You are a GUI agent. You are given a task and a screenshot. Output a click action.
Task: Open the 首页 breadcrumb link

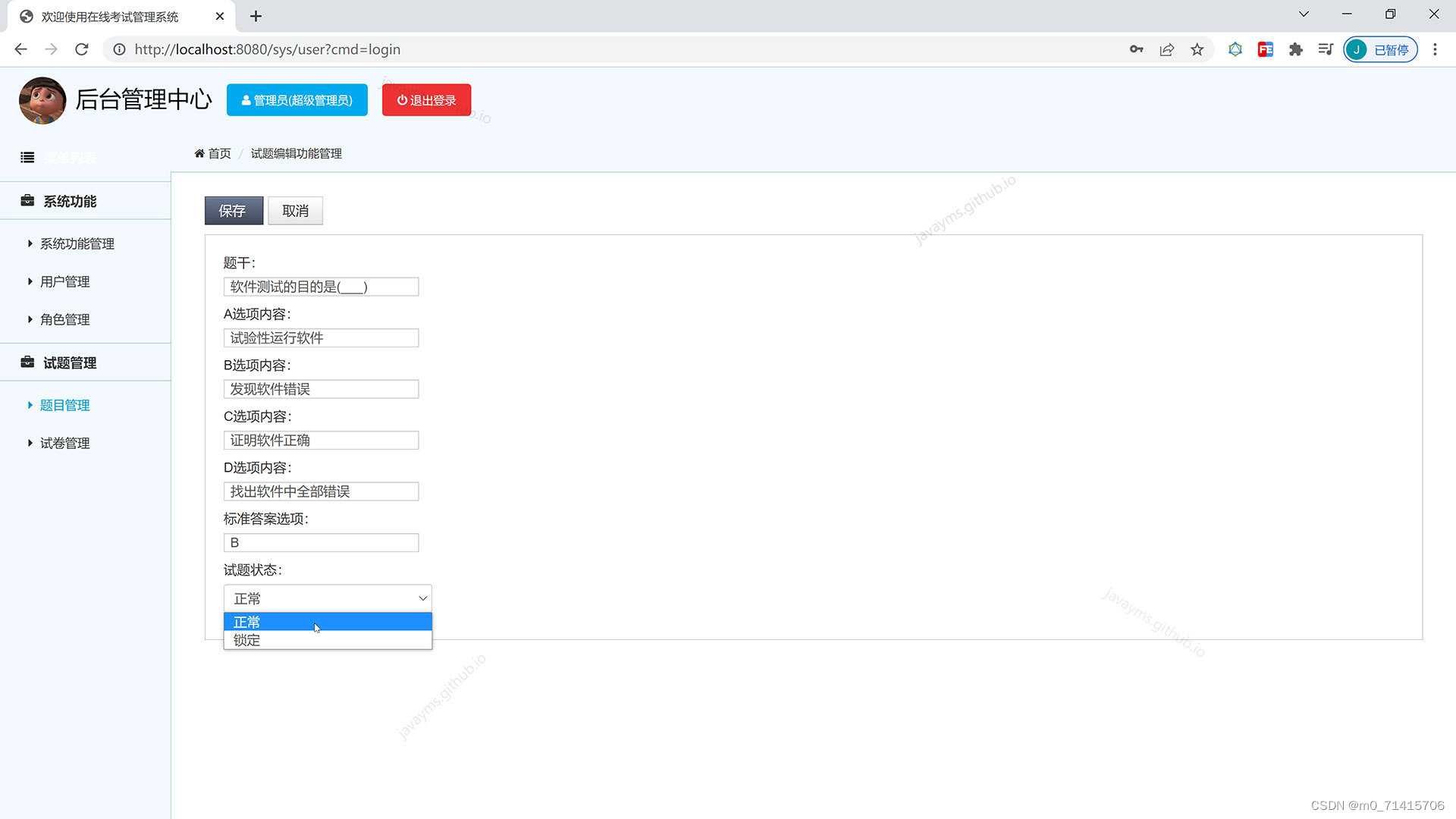point(218,153)
